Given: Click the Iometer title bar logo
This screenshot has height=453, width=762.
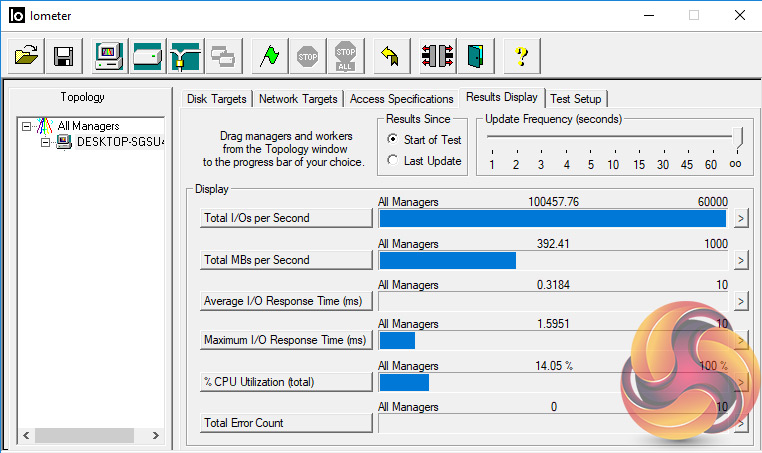Looking at the screenshot, I should pyautogui.click(x=17, y=15).
